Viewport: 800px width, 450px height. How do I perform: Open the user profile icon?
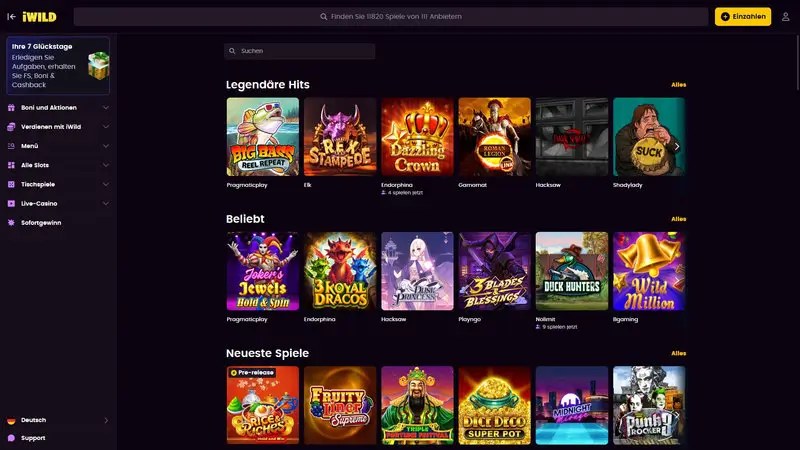click(786, 17)
